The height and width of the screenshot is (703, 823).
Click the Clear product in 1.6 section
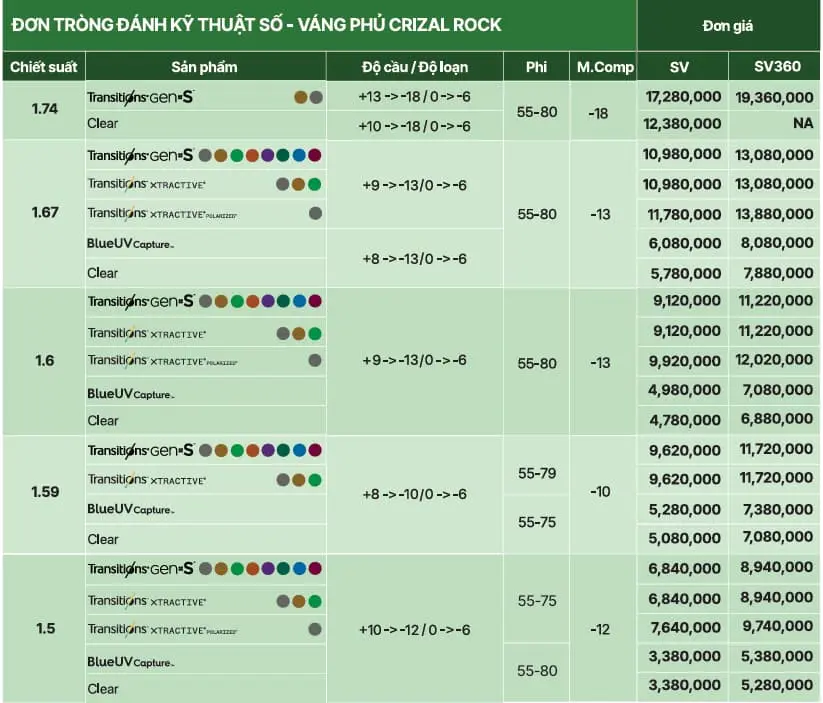coord(103,421)
